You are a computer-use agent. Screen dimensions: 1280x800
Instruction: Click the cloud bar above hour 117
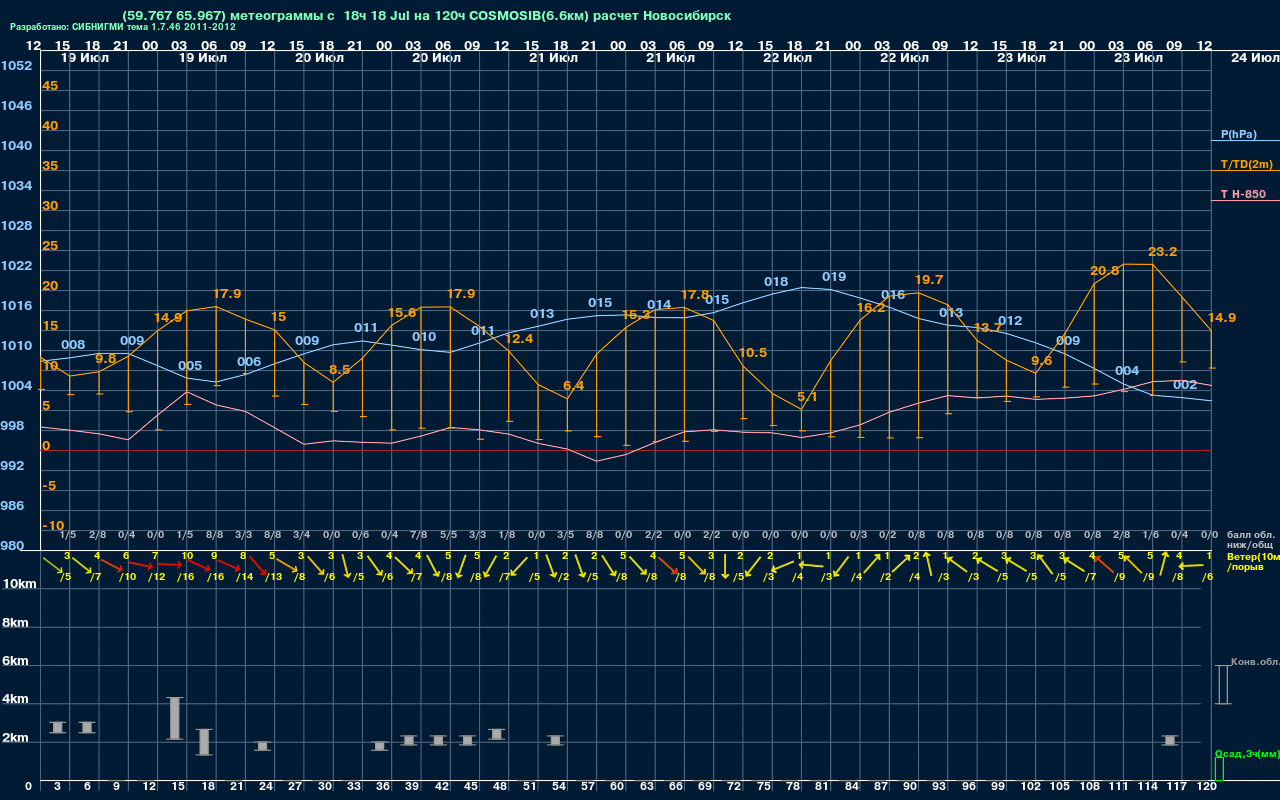1170,740
